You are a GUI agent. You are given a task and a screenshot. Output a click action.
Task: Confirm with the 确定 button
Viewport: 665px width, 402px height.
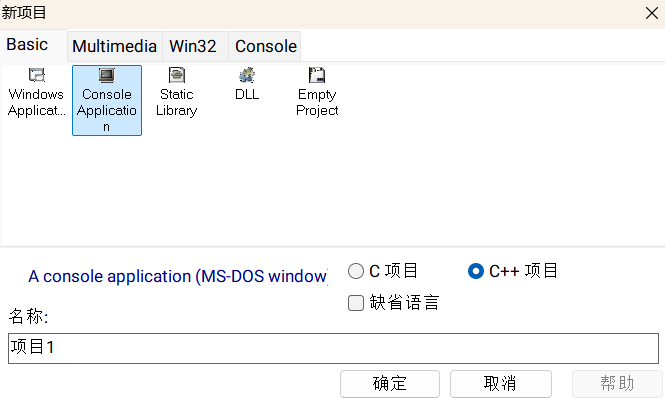coord(390,384)
